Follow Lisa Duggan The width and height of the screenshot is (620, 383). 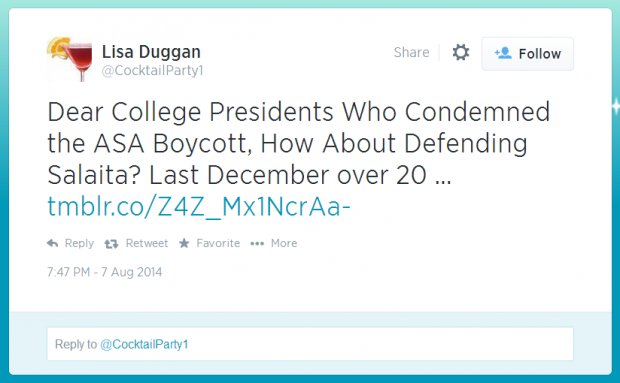click(x=527, y=54)
